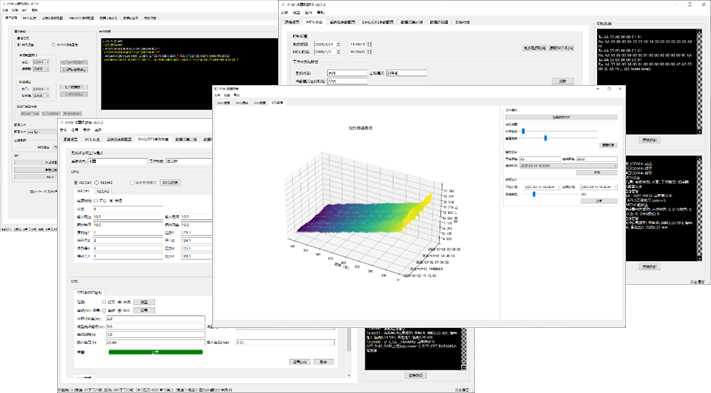711x393 pixels.
Task: Click the button on OTS section's second radio row
Action: click(x=144, y=311)
